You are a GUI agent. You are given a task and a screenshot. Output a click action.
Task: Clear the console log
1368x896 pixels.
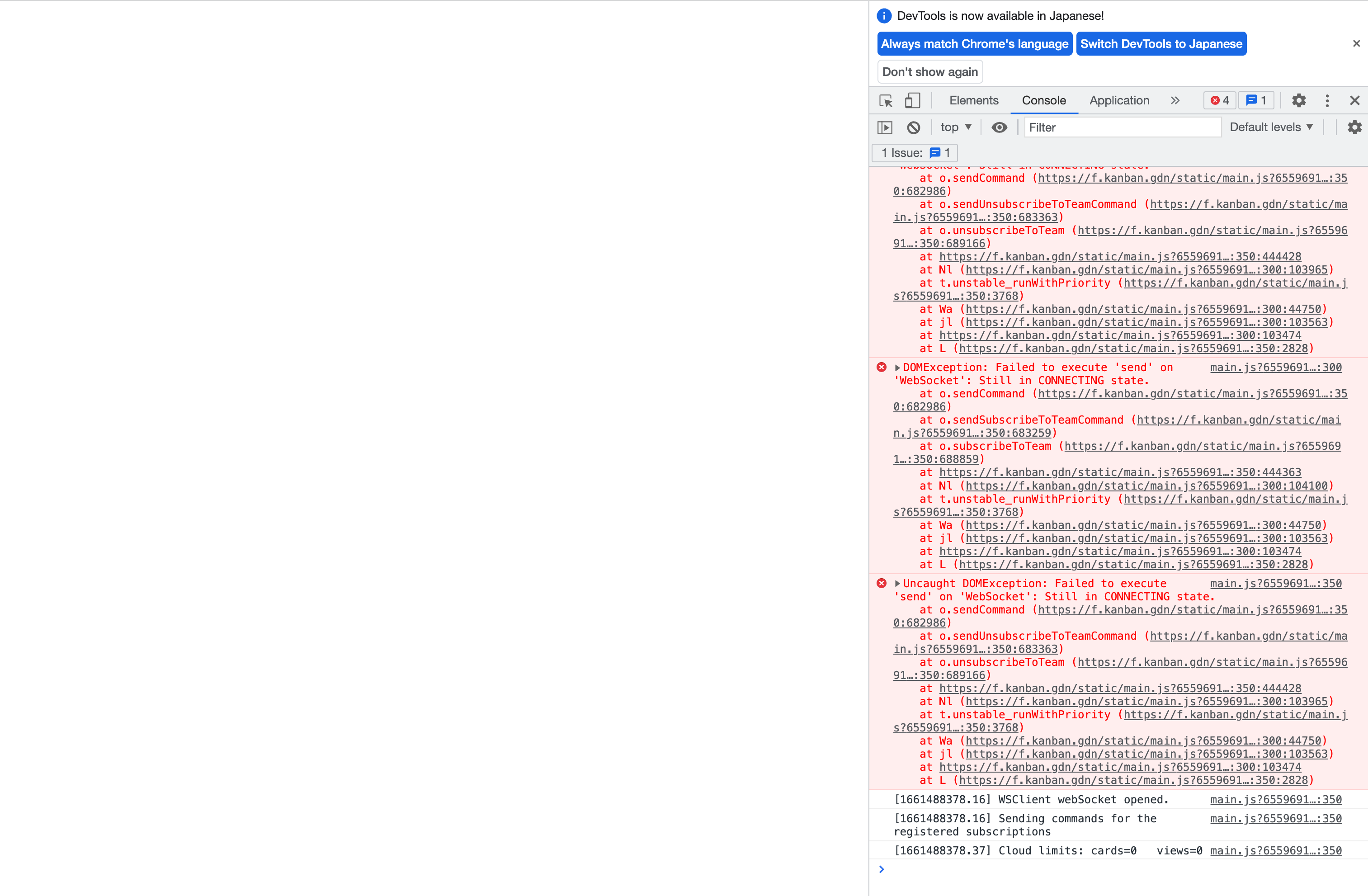[x=913, y=127]
